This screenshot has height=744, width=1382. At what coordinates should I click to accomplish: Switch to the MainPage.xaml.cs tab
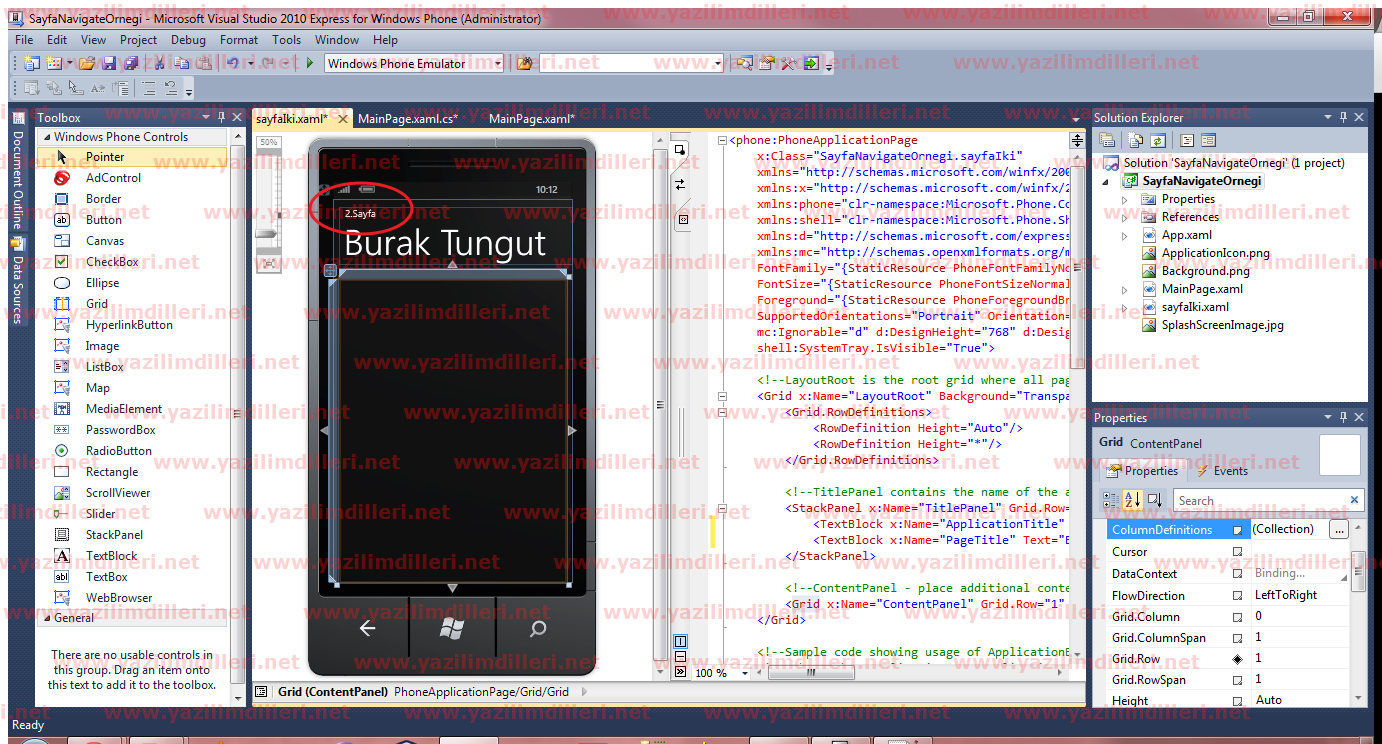[407, 118]
